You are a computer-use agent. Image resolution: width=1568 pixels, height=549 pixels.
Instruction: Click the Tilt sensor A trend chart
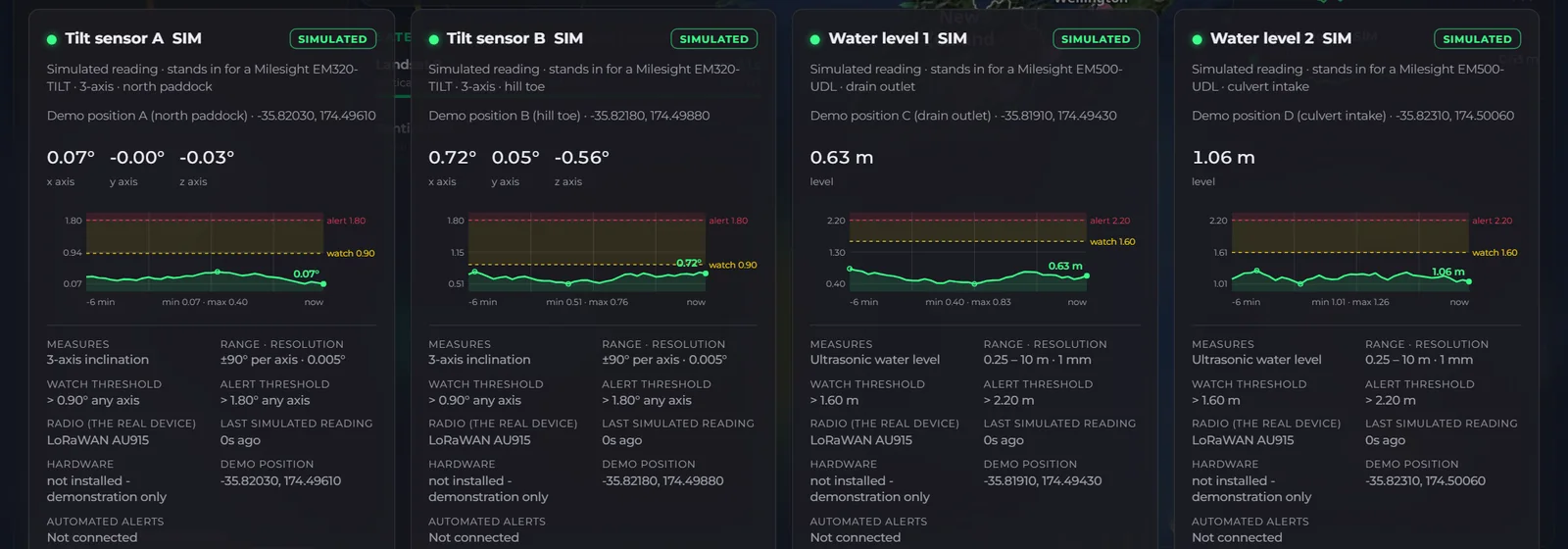point(204,252)
